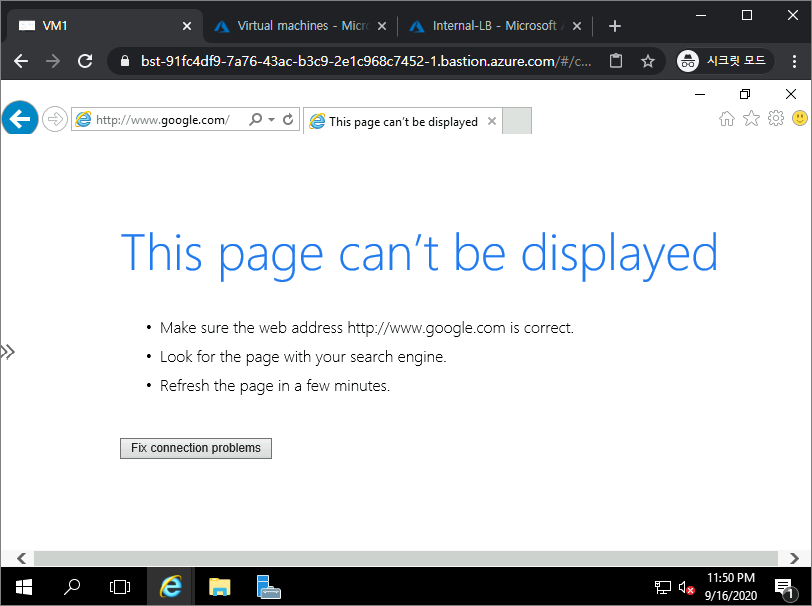Click horizontal scrollbar left arrow

coord(21,558)
